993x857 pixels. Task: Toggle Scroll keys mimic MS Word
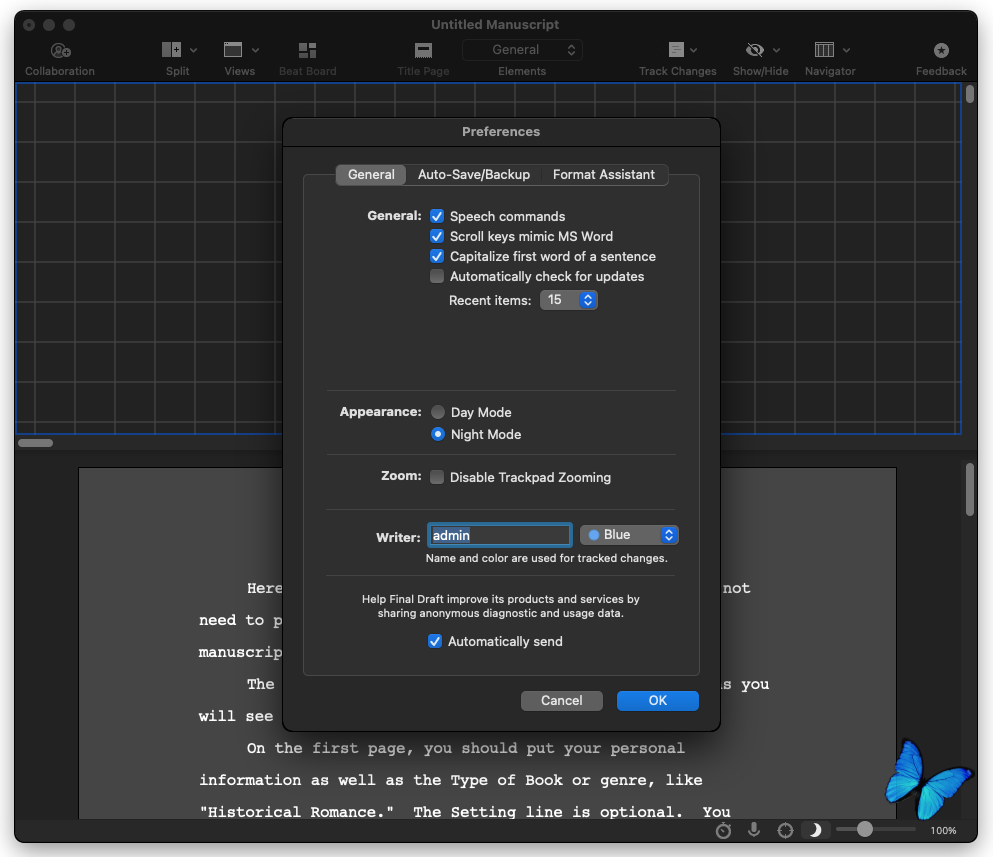437,236
